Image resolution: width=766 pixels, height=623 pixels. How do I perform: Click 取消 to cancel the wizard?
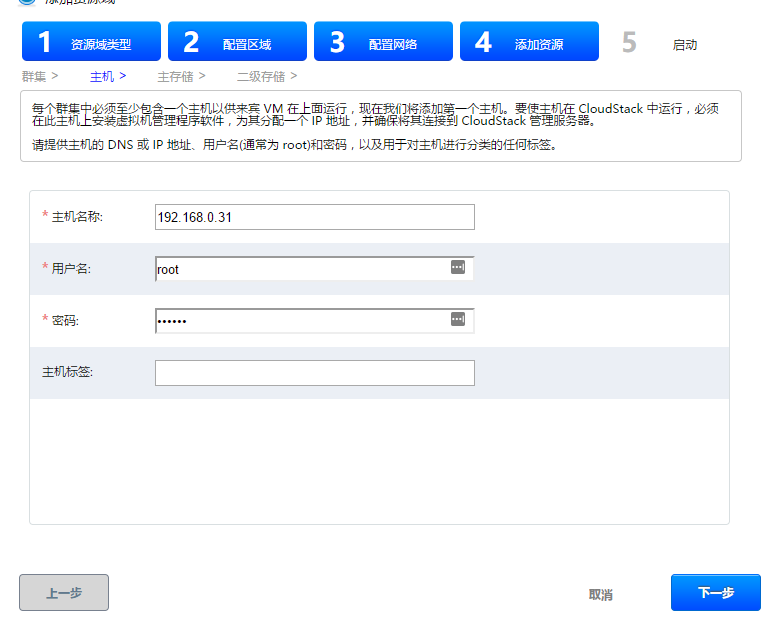coord(600,594)
